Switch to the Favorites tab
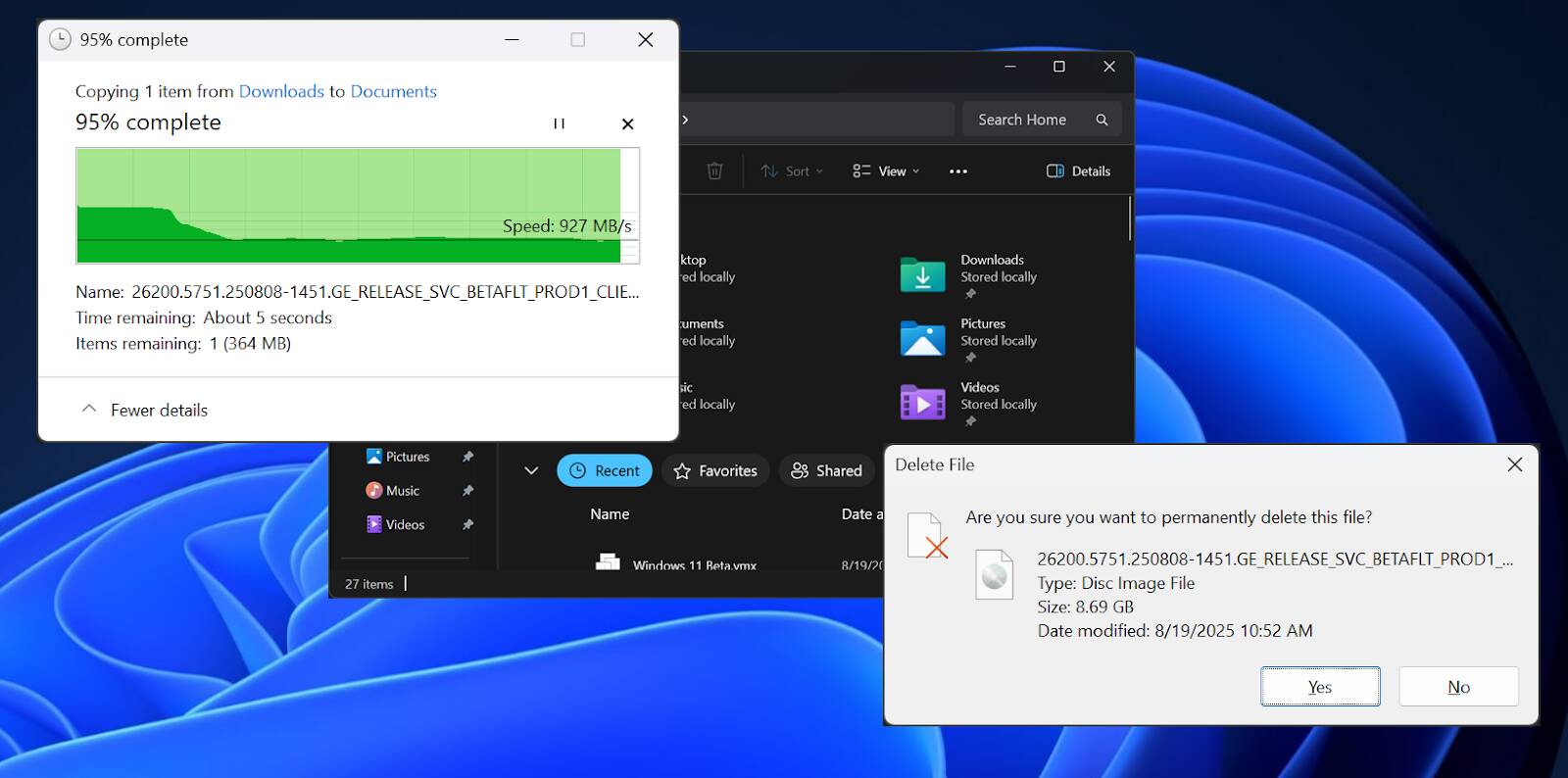Image resolution: width=1568 pixels, height=778 pixels. (x=715, y=470)
